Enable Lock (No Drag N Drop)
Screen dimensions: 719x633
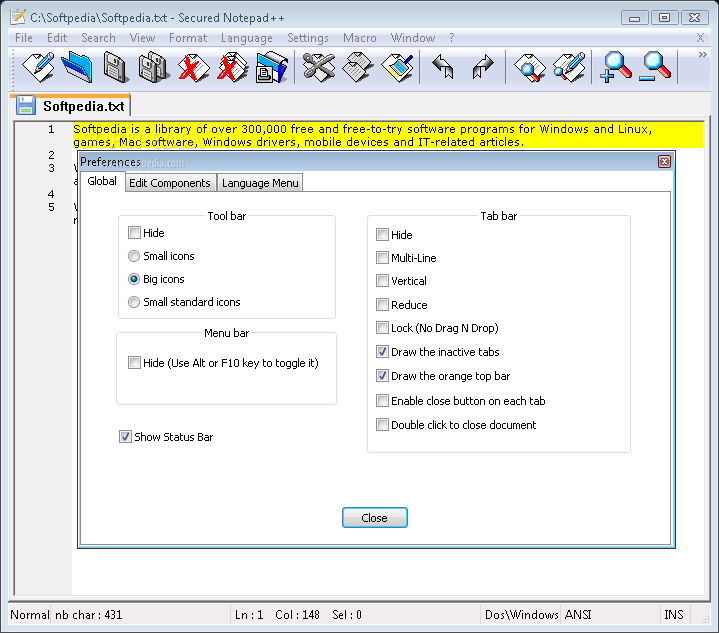[x=382, y=328]
